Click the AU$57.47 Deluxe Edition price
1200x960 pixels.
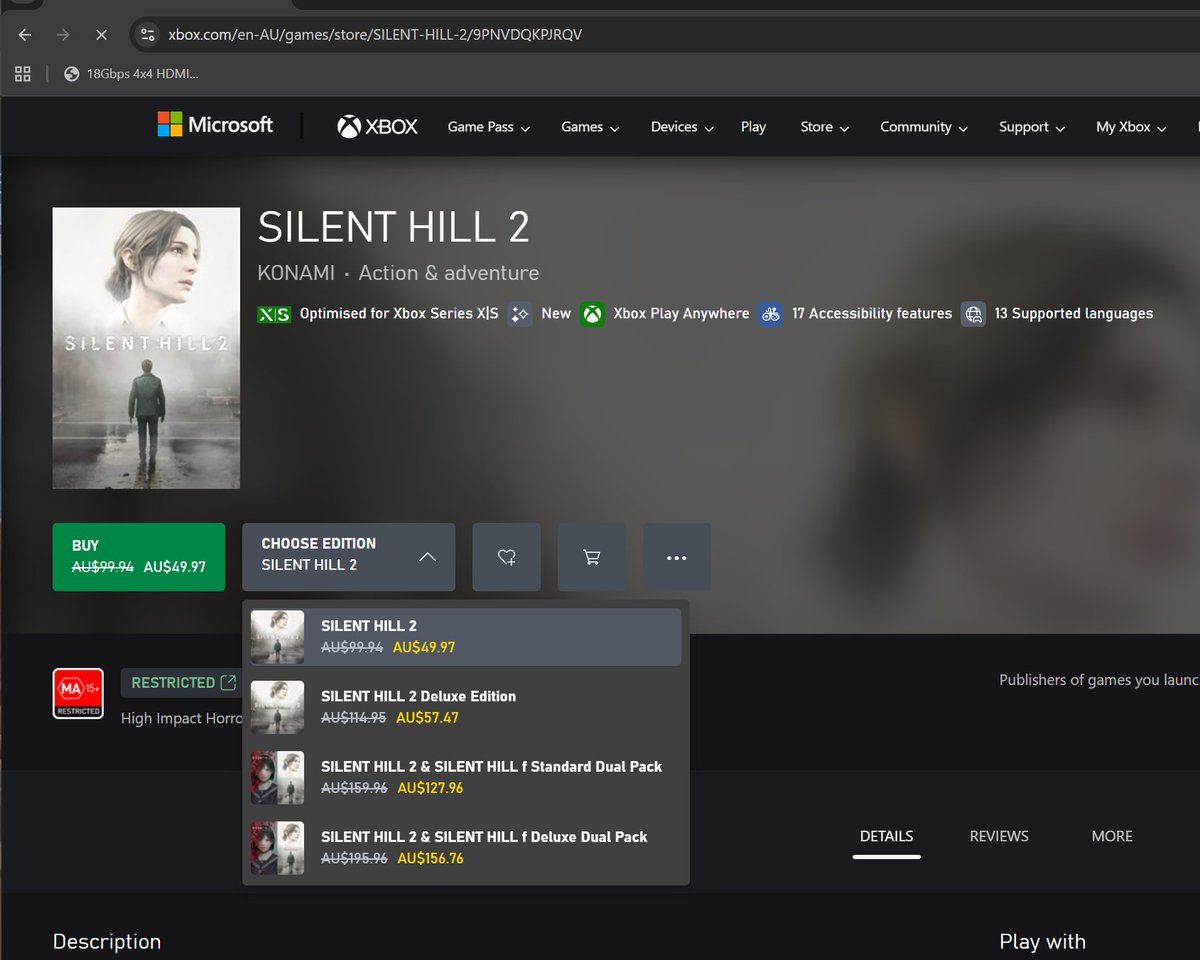pyautogui.click(x=427, y=718)
